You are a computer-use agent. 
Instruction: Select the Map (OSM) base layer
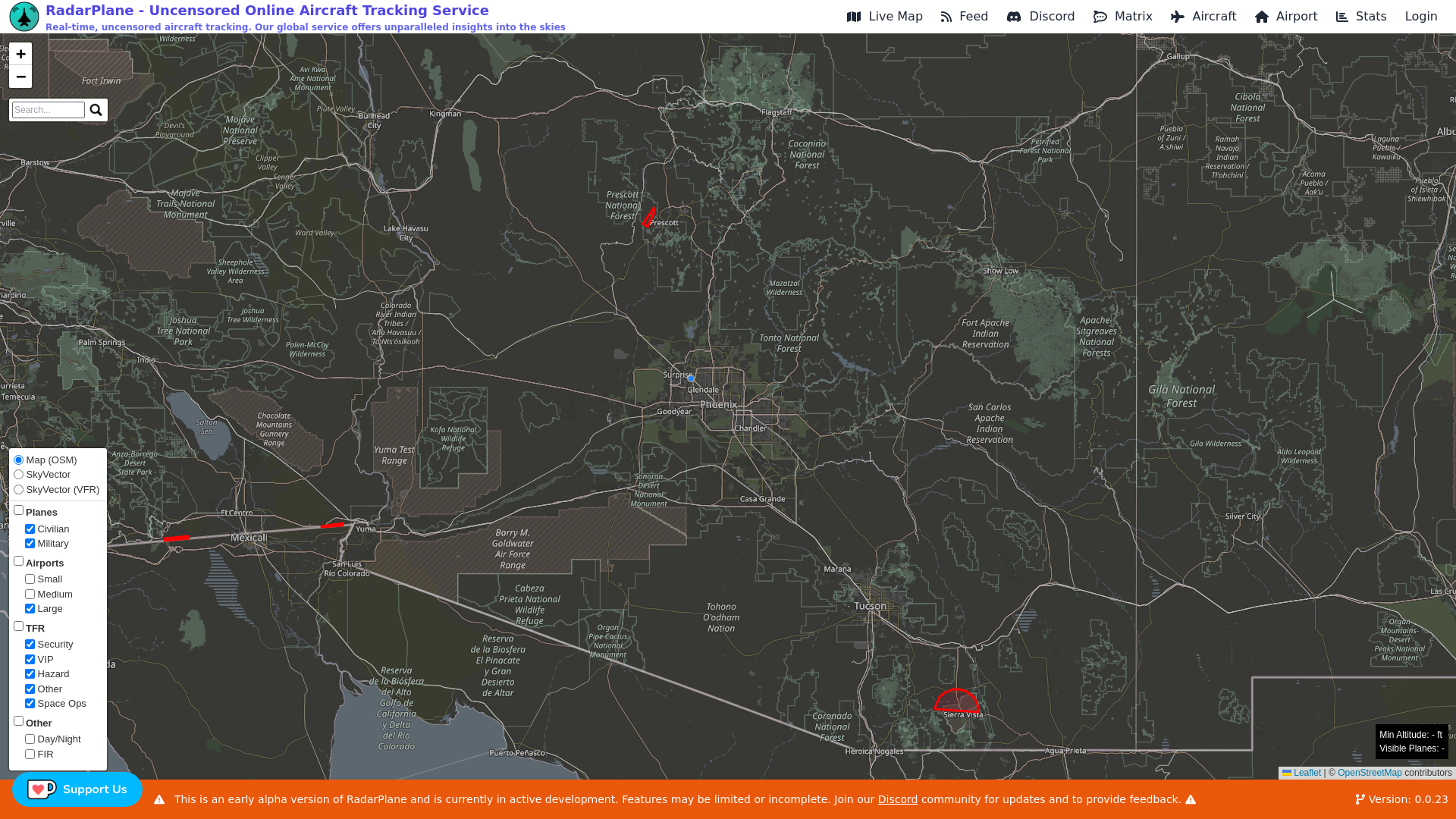click(19, 460)
